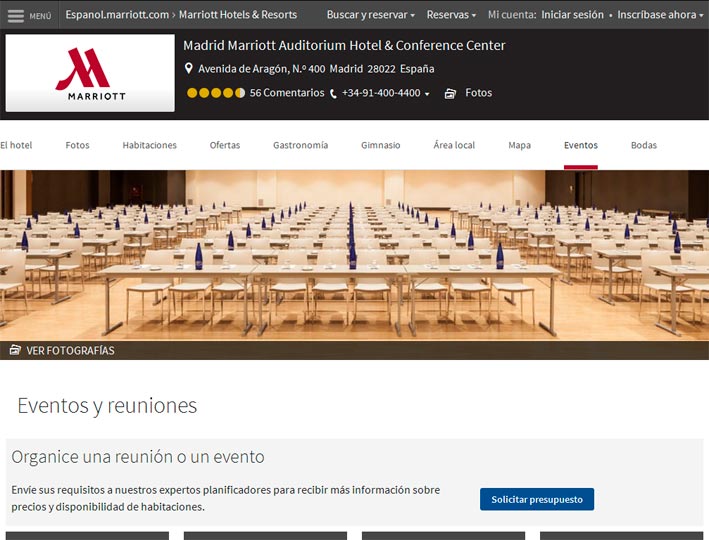Click the yellow star rating circles

tap(216, 93)
